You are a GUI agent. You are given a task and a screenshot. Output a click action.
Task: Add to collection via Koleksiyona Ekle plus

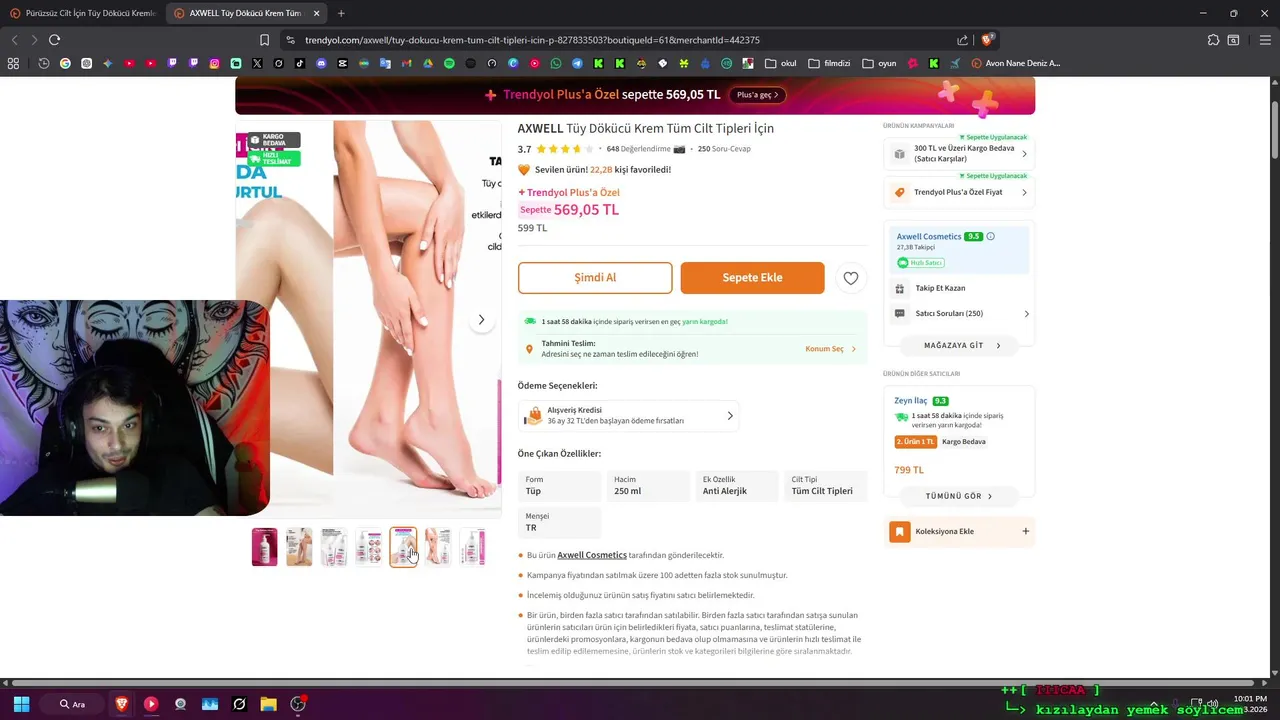point(1025,531)
